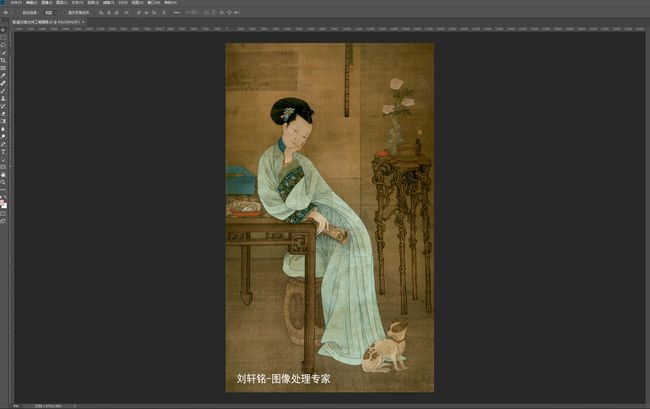Open more align options (three dots)
Screen dimensions: 650x409
[x=176, y=12]
